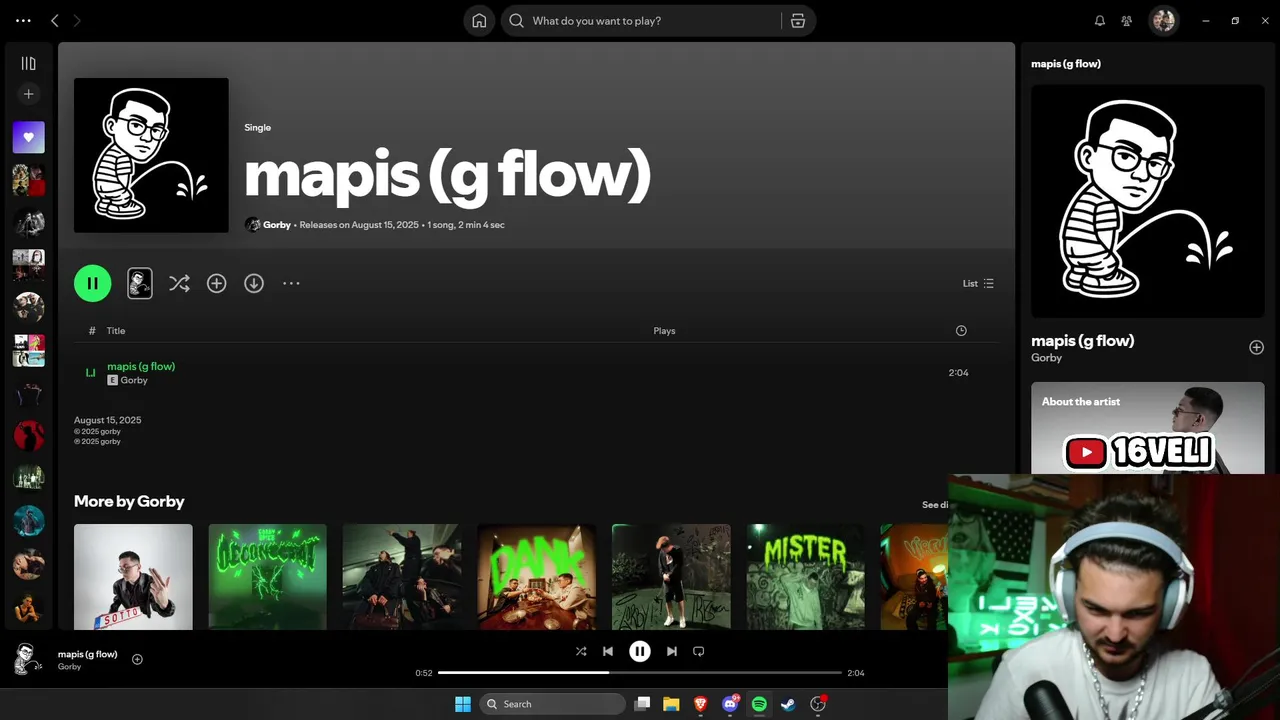Screen dimensions: 1280x720
Task: Download the single for offline
Action: tap(254, 283)
